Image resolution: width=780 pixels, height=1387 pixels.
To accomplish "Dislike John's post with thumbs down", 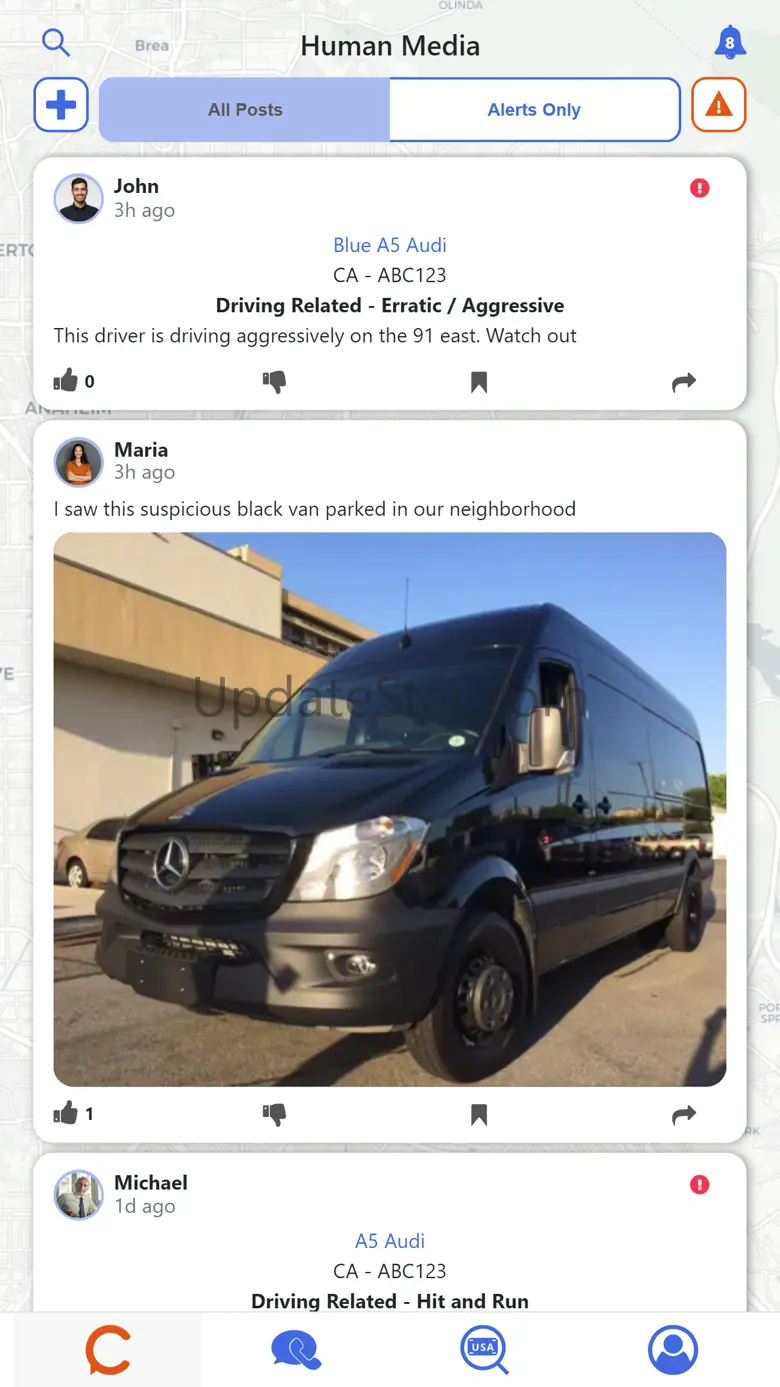I will (274, 381).
